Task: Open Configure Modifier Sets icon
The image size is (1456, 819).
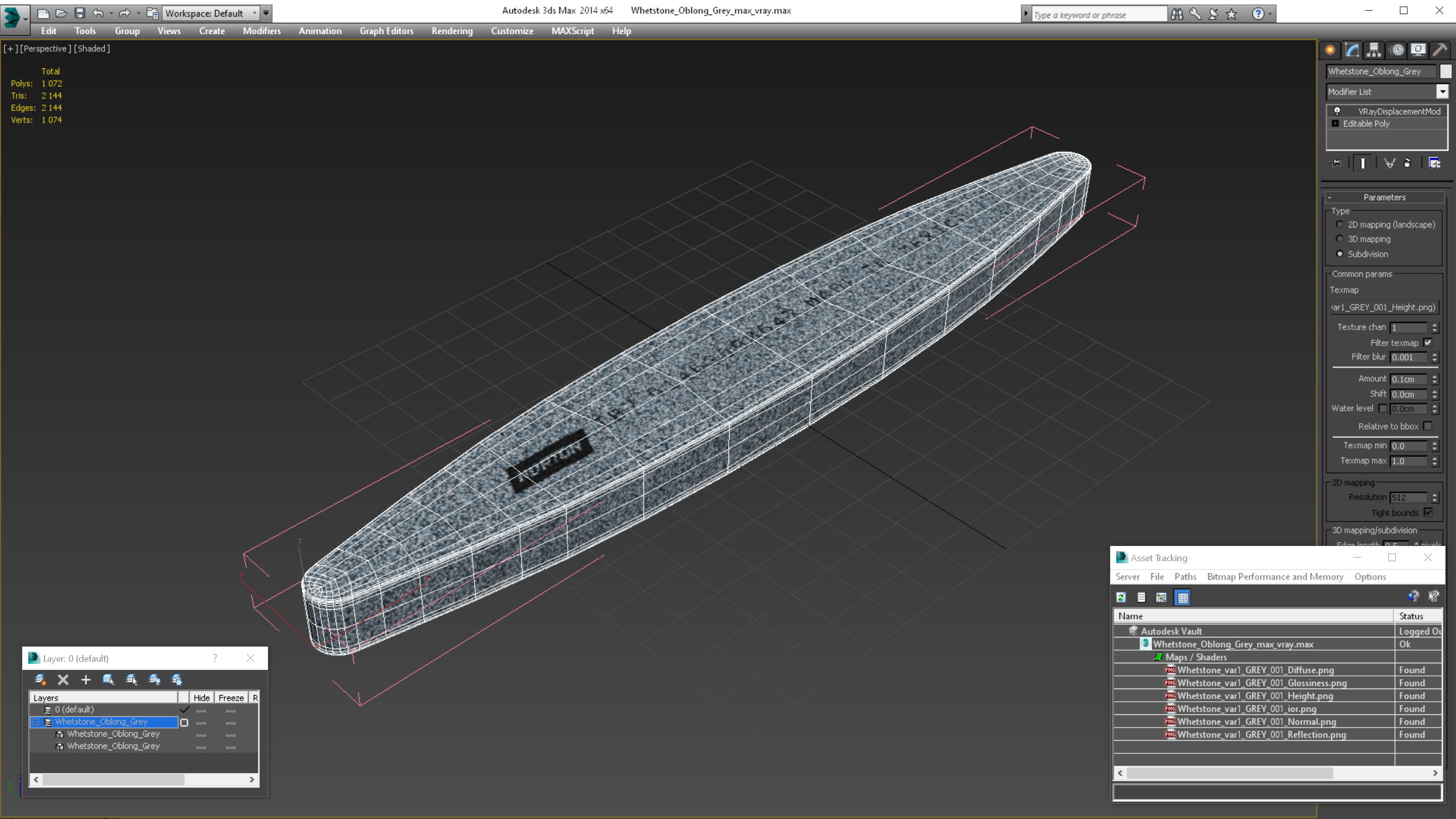Action: click(x=1435, y=163)
